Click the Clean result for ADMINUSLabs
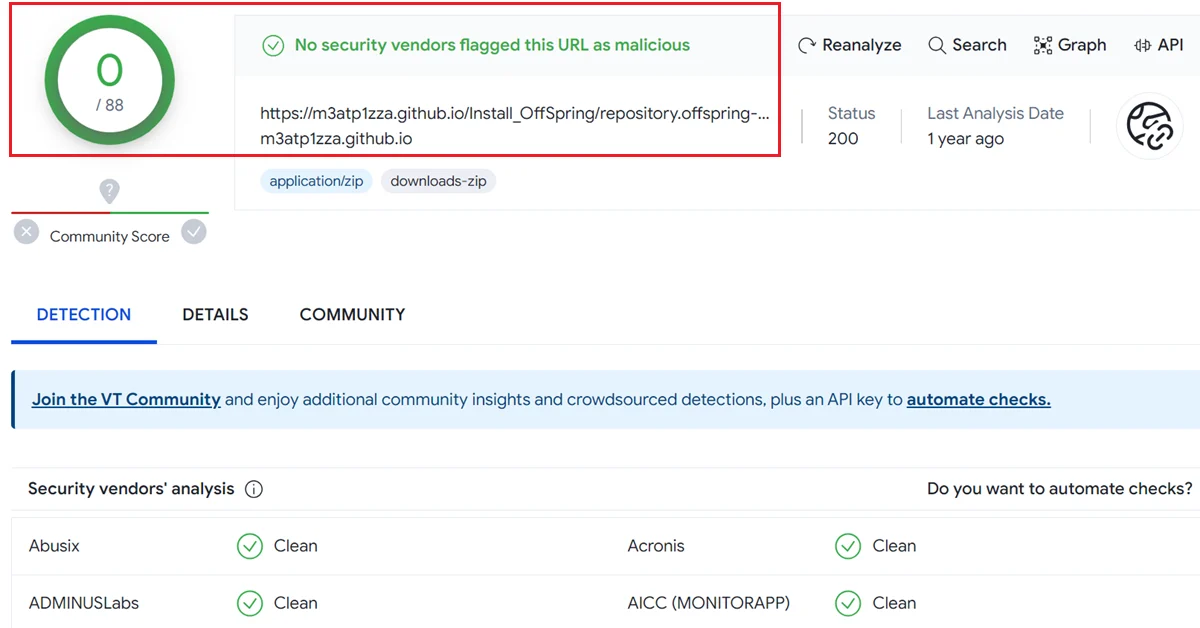The image size is (1200, 628). [296, 603]
